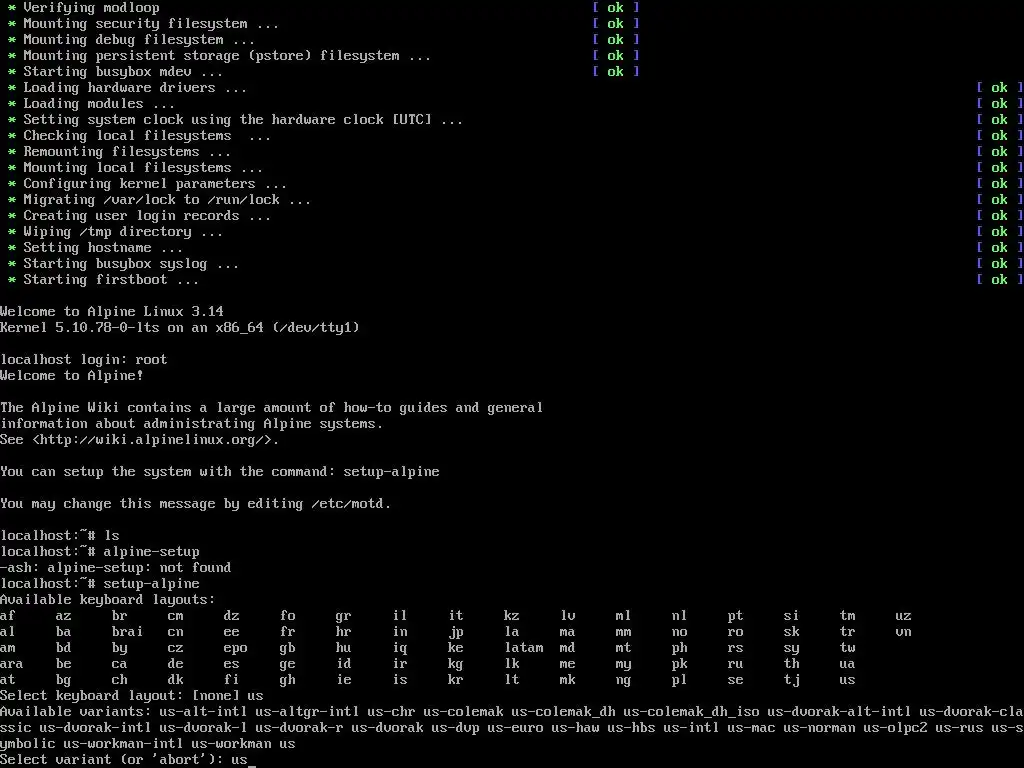Click the "us-haw" variant name
Image resolution: width=1024 pixels, height=768 pixels.
coord(575,728)
